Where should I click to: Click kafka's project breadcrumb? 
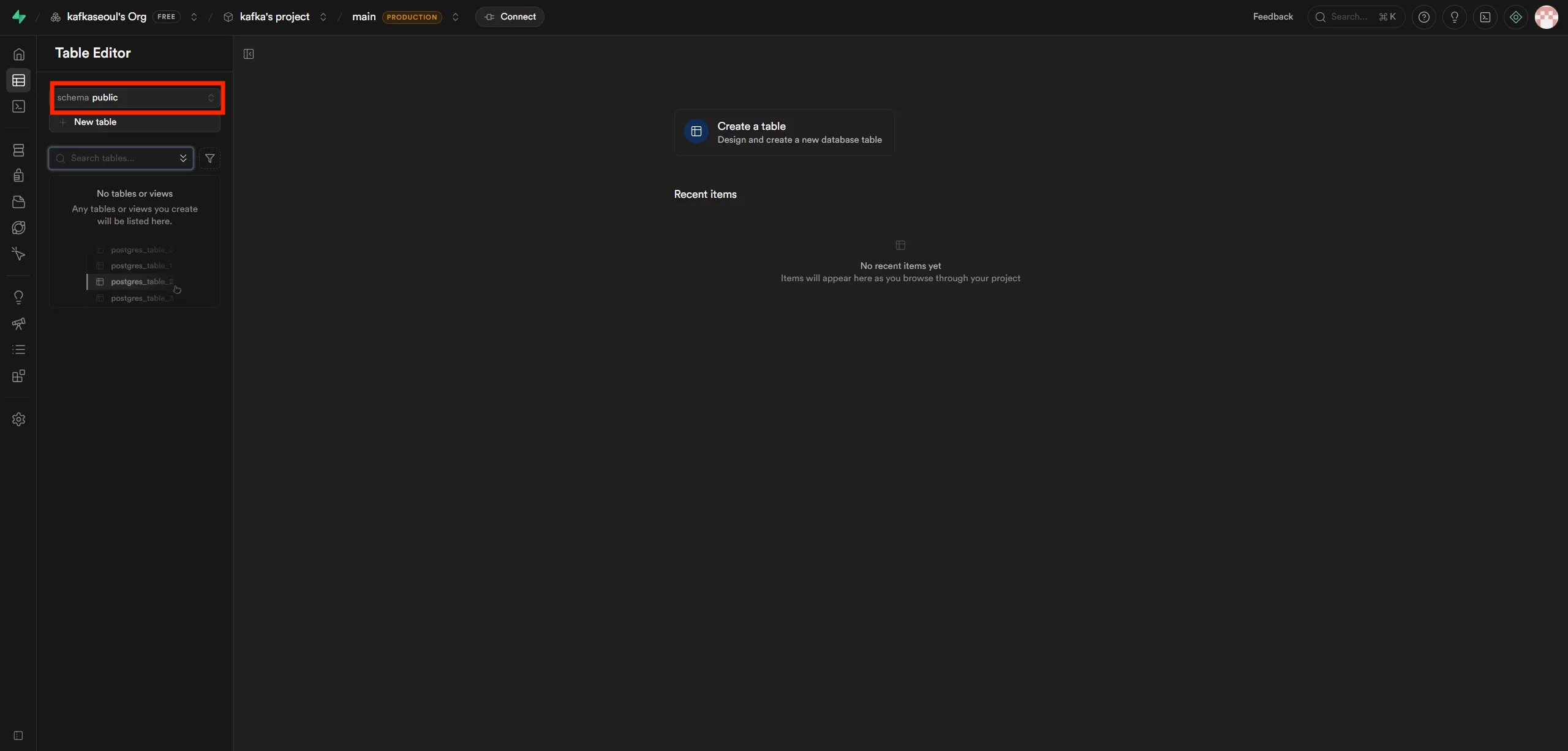coord(274,17)
